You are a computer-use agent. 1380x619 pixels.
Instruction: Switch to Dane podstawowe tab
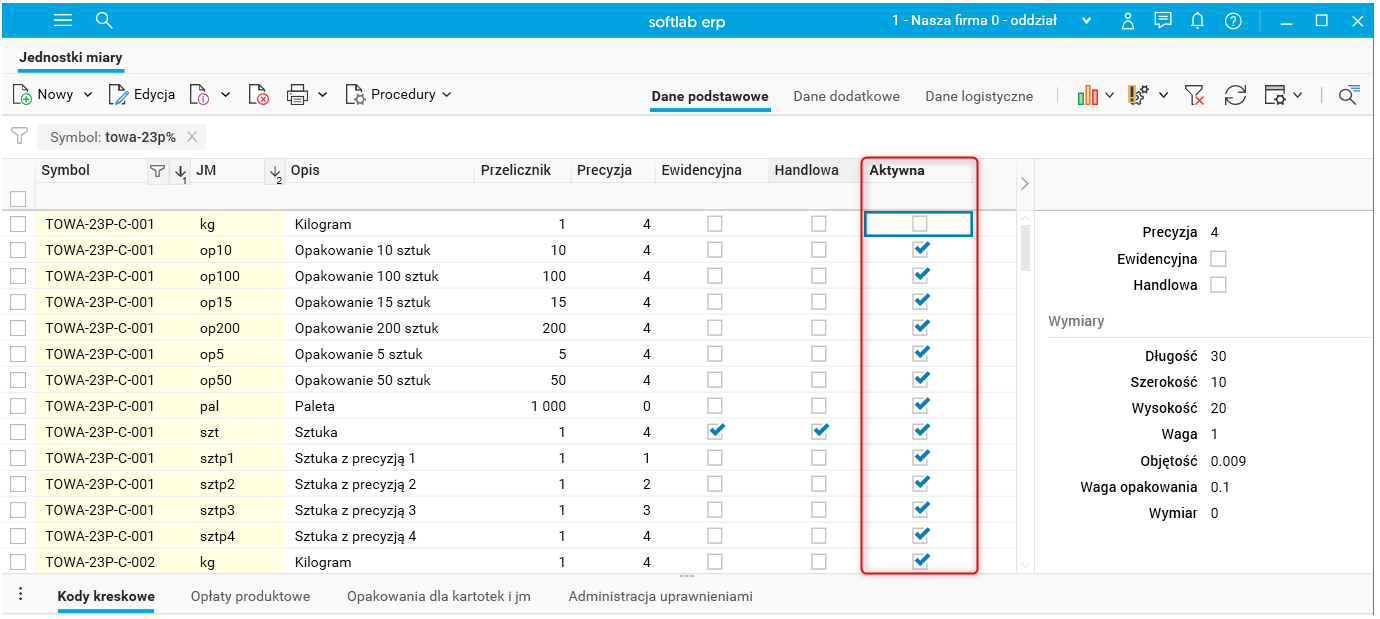pos(710,97)
